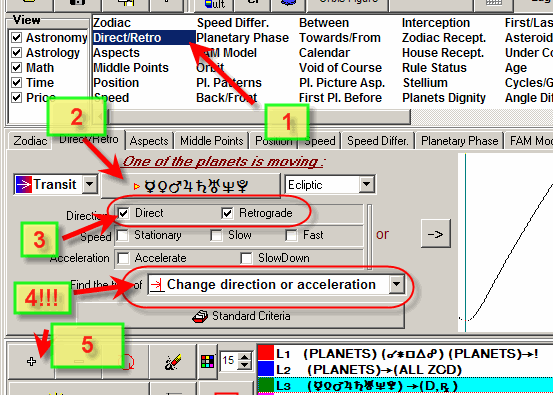Screen dimensions: 553x395
Task: Uncheck the Retrograde checkbox
Action: 227,213
